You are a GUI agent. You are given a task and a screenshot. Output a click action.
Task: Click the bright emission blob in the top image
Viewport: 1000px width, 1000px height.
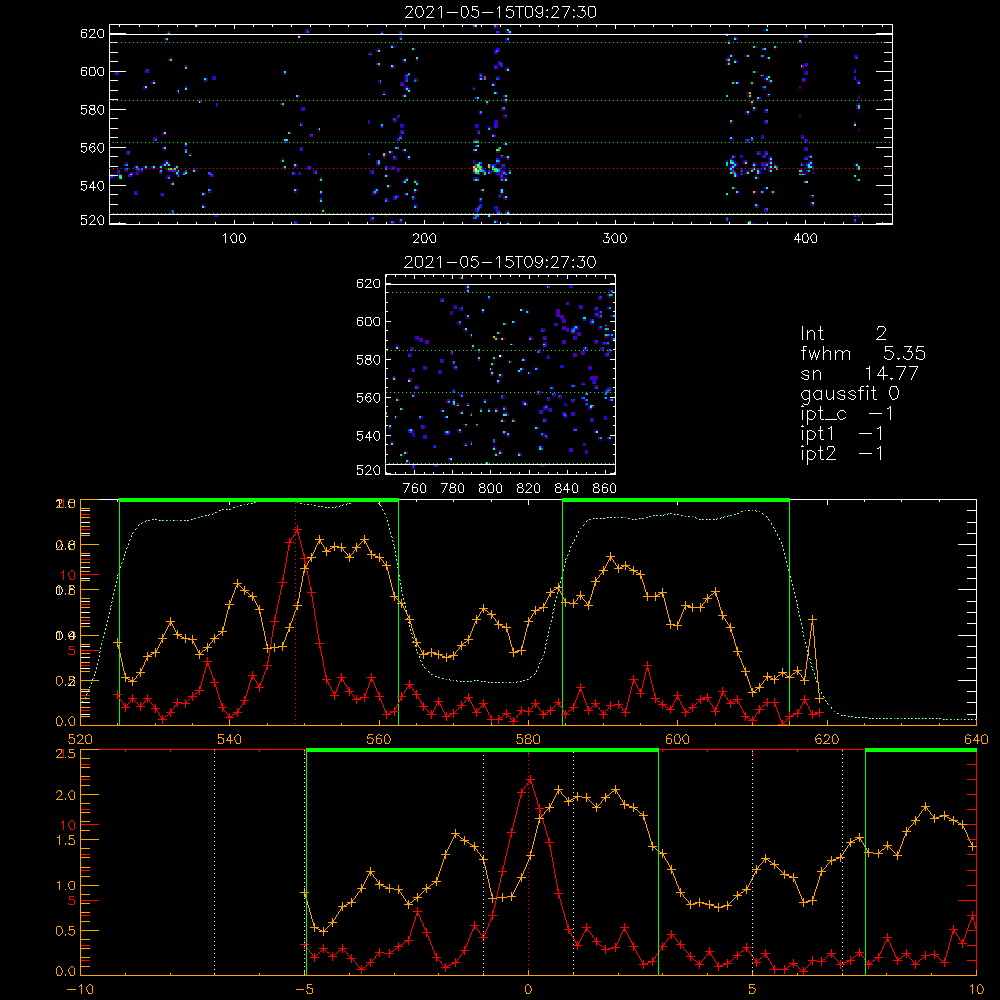[478, 169]
